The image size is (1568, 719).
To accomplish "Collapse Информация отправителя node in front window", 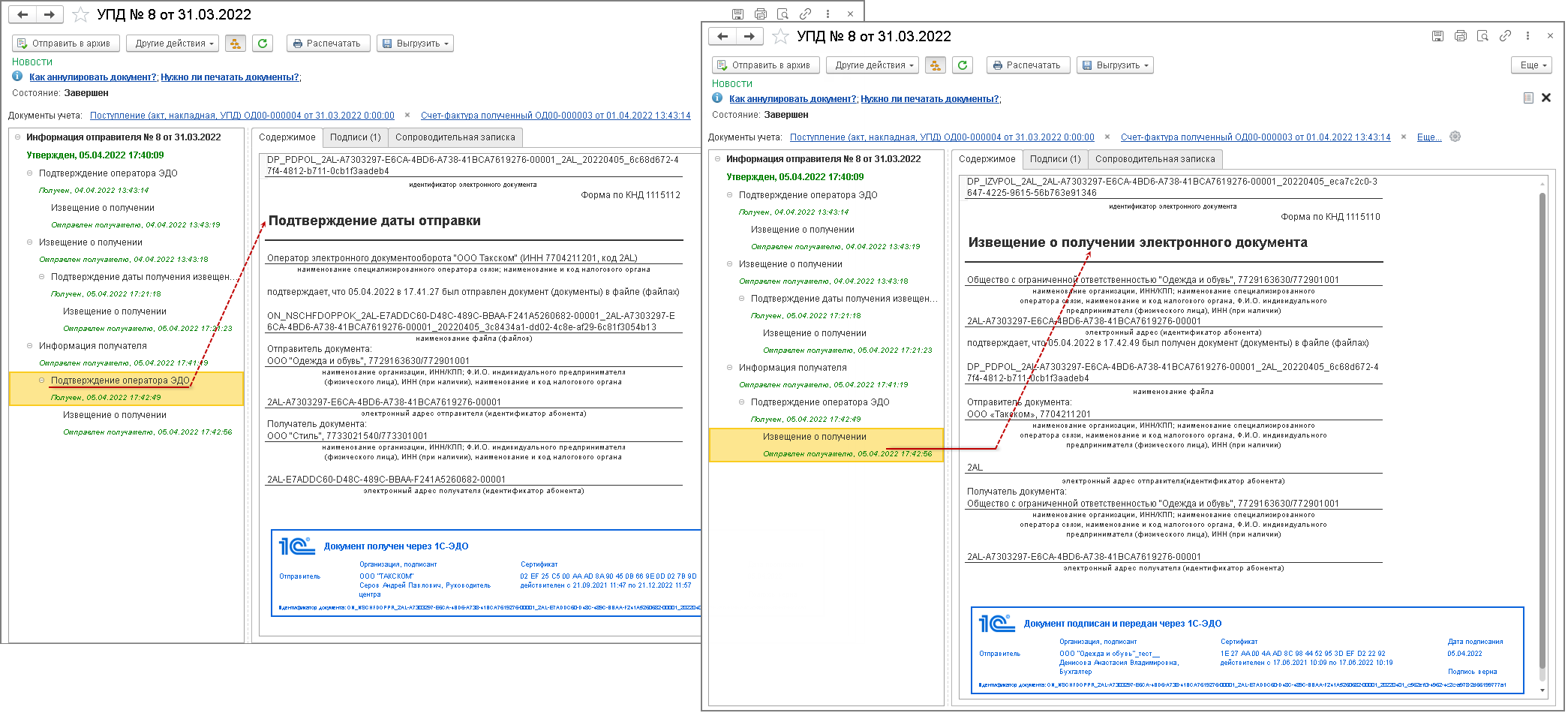I will pyautogui.click(x=717, y=159).
